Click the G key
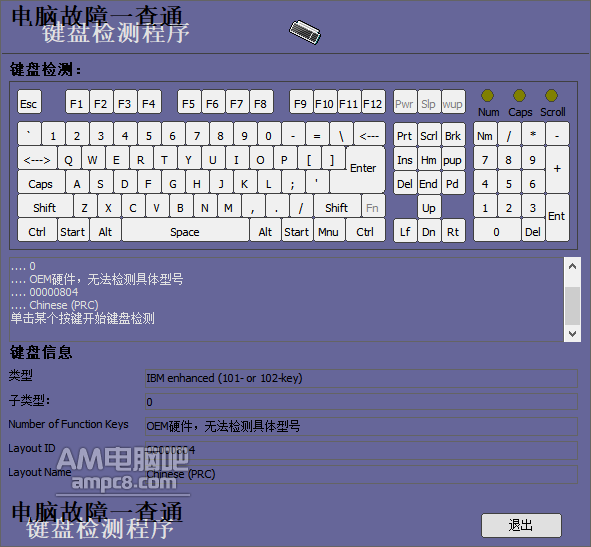Image resolution: width=591 pixels, height=547 pixels. point(173,182)
